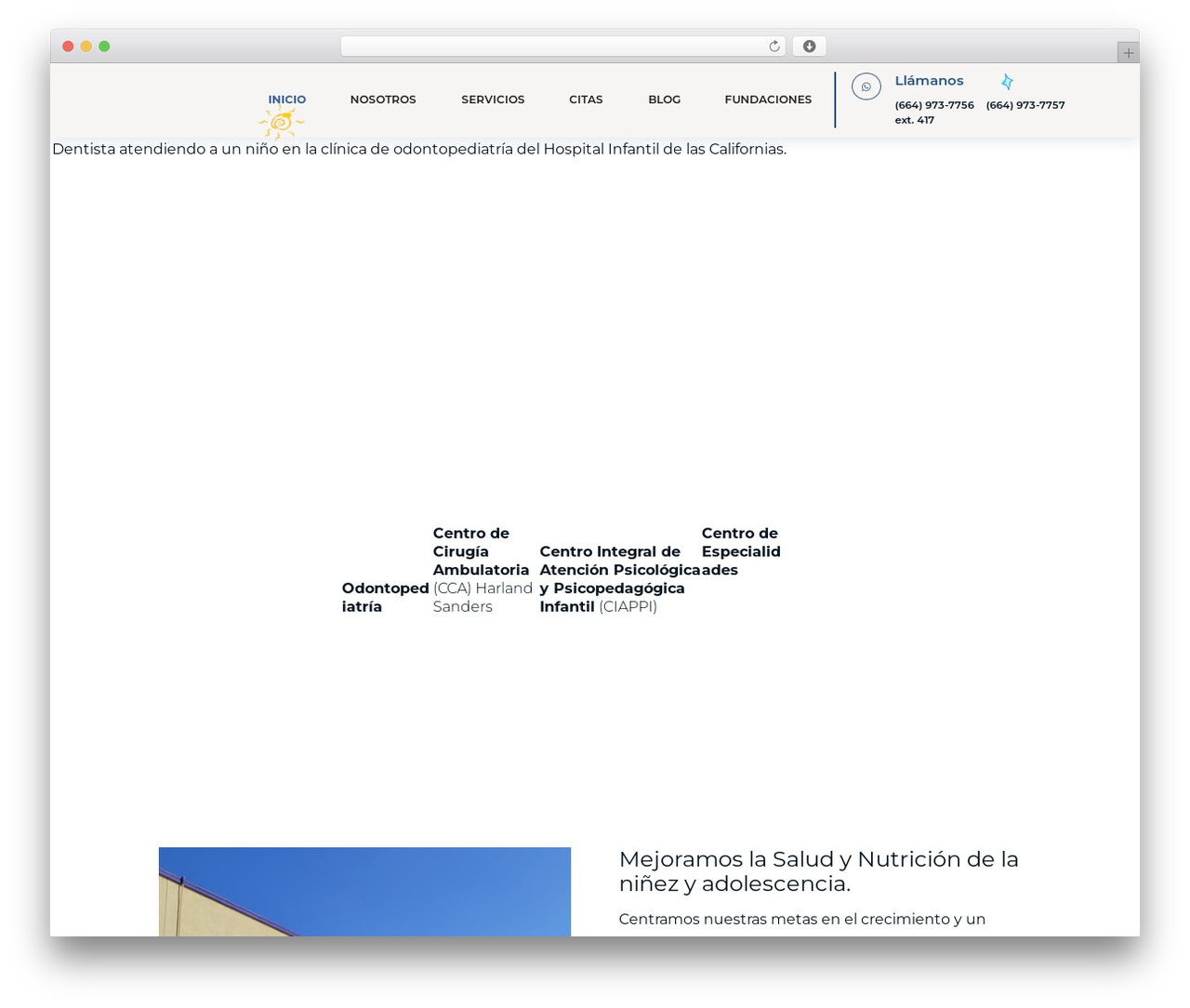Open the SERVICIOS menu
The image size is (1190, 1008).
pyautogui.click(x=493, y=99)
